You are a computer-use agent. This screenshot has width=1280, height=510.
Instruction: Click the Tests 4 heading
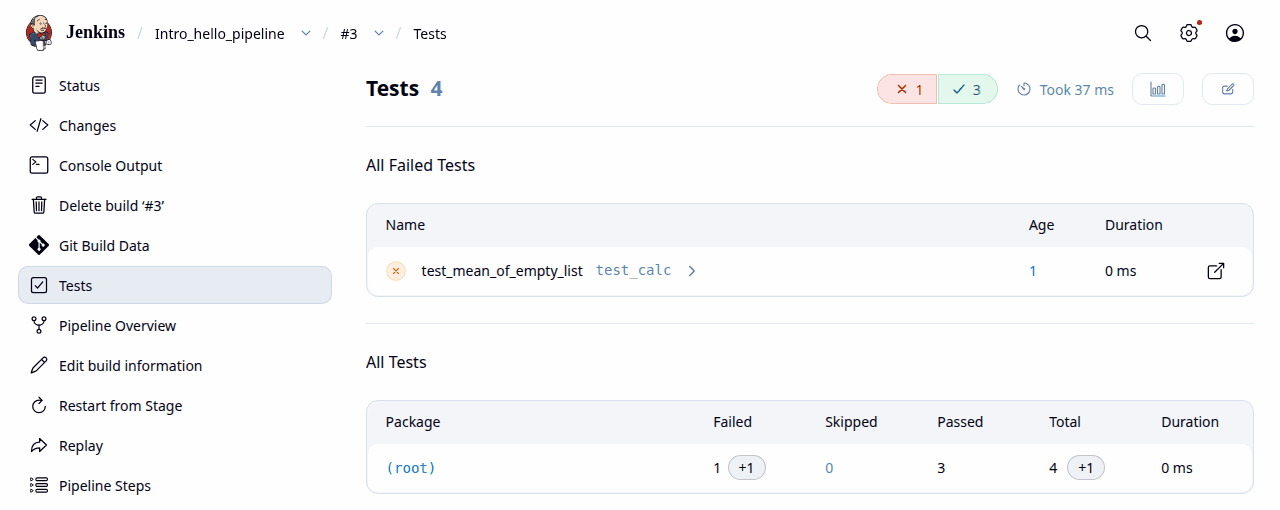point(404,88)
